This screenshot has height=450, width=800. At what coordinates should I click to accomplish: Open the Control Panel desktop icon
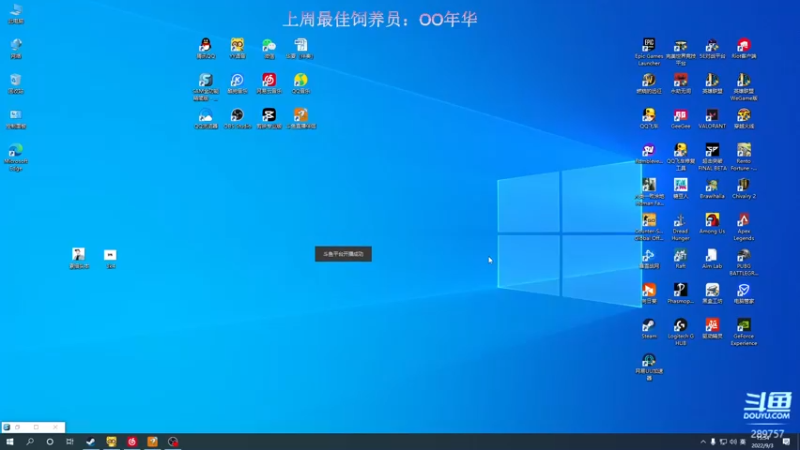[x=16, y=118]
